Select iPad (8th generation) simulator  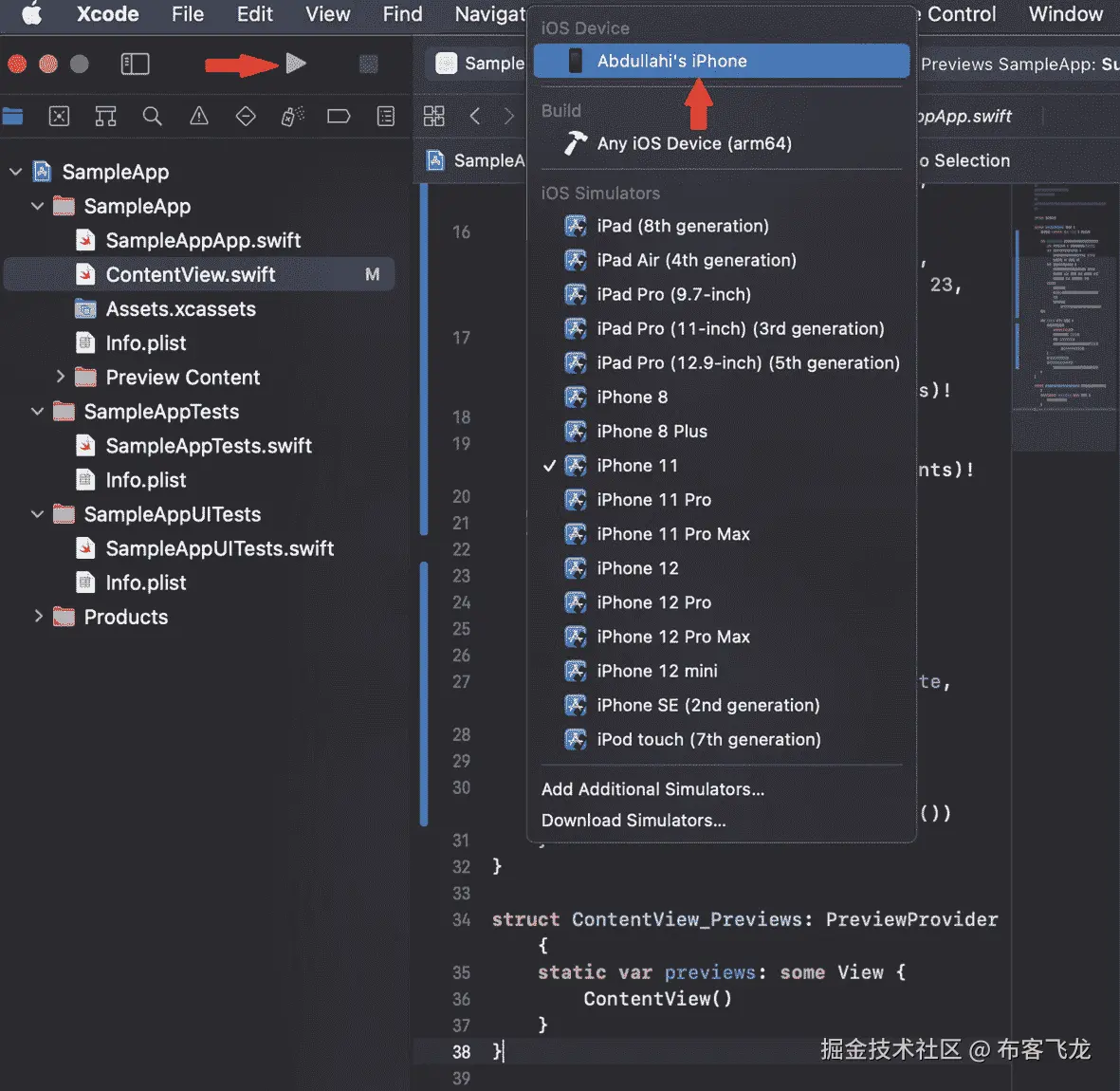tap(722, 226)
